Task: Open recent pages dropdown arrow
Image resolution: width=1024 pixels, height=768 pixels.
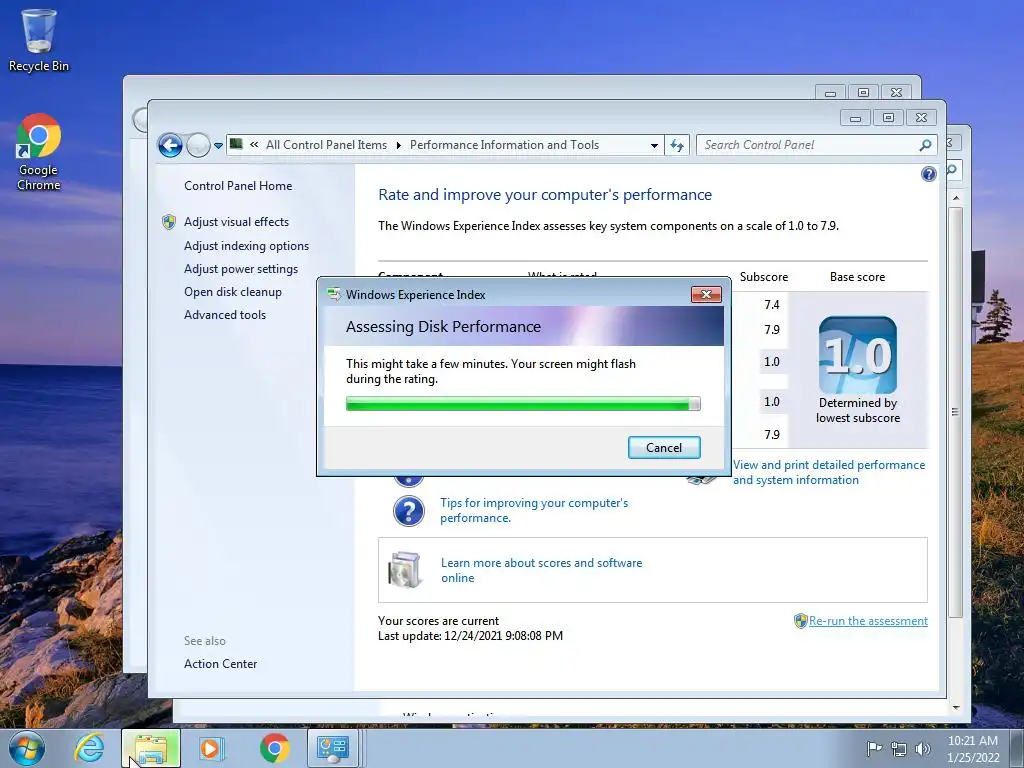Action: (218, 146)
